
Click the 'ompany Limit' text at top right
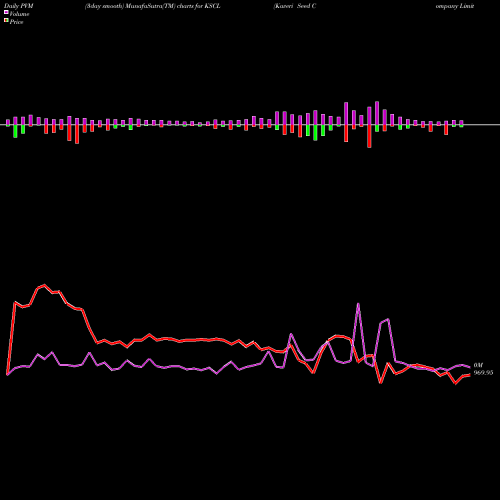pos(455,6)
